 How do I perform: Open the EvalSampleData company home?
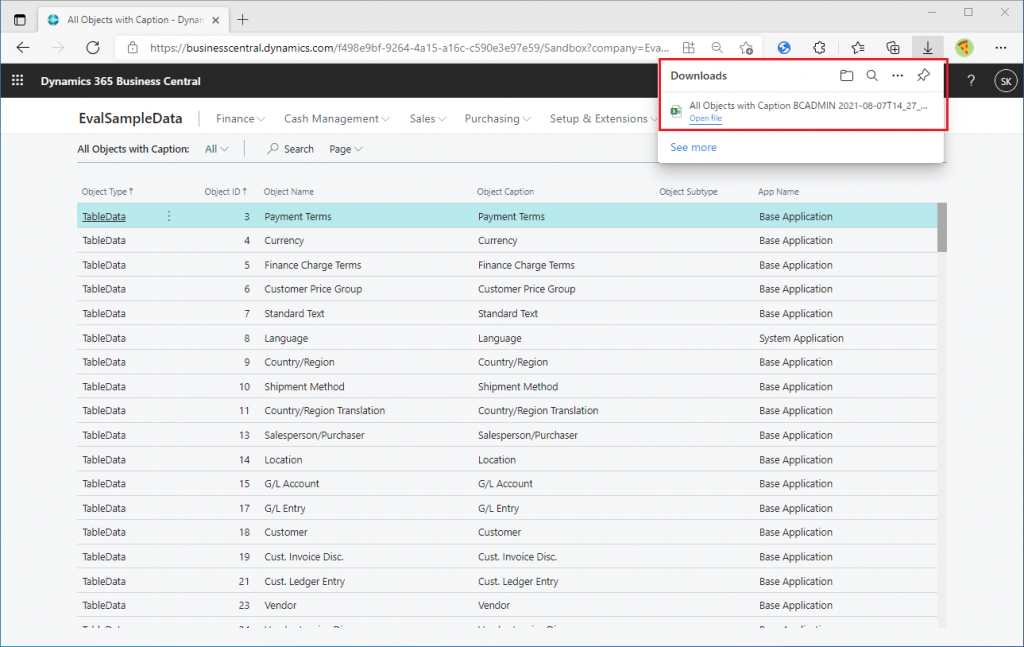131,118
